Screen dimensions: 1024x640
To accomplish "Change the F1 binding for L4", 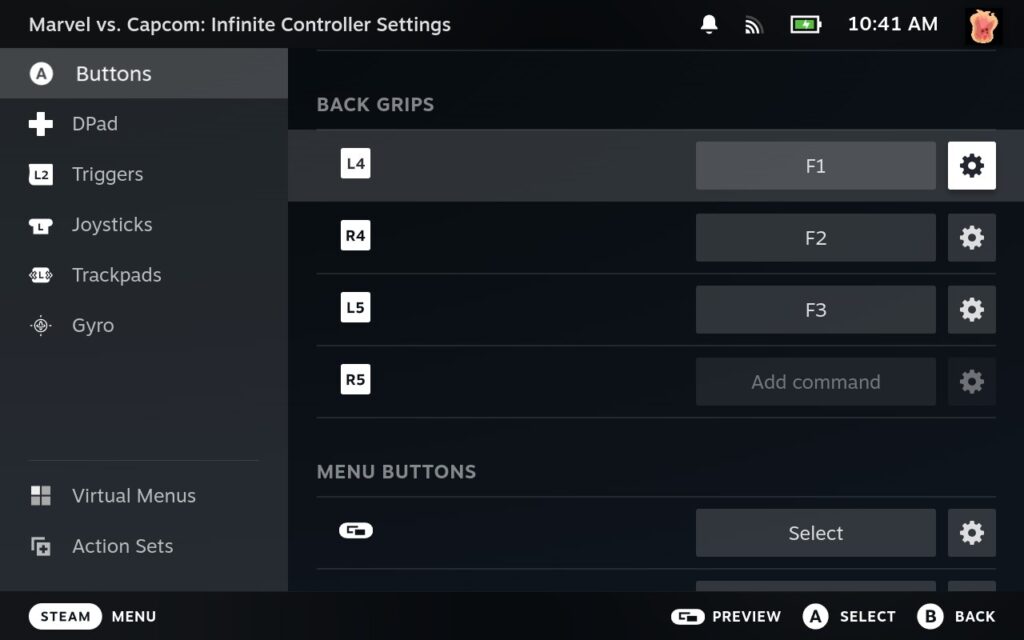I will coord(815,166).
